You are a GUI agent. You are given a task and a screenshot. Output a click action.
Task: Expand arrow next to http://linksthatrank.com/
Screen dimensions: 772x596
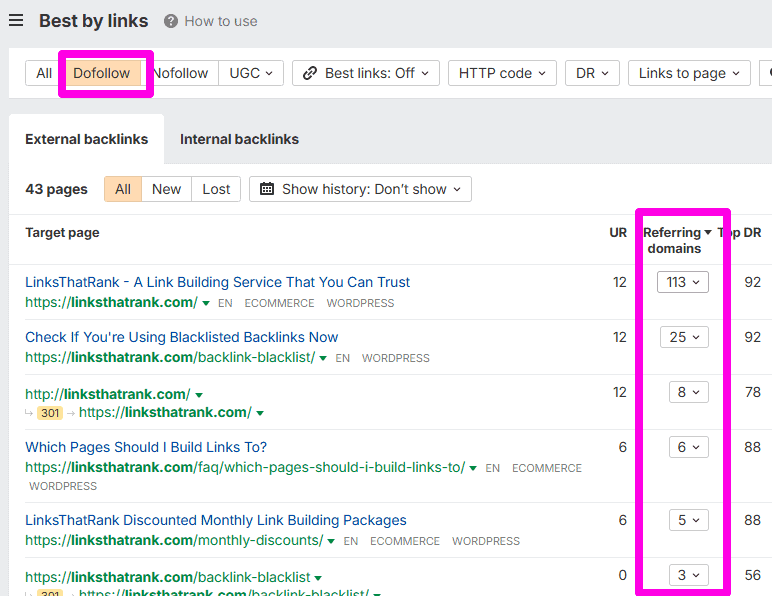click(x=199, y=395)
